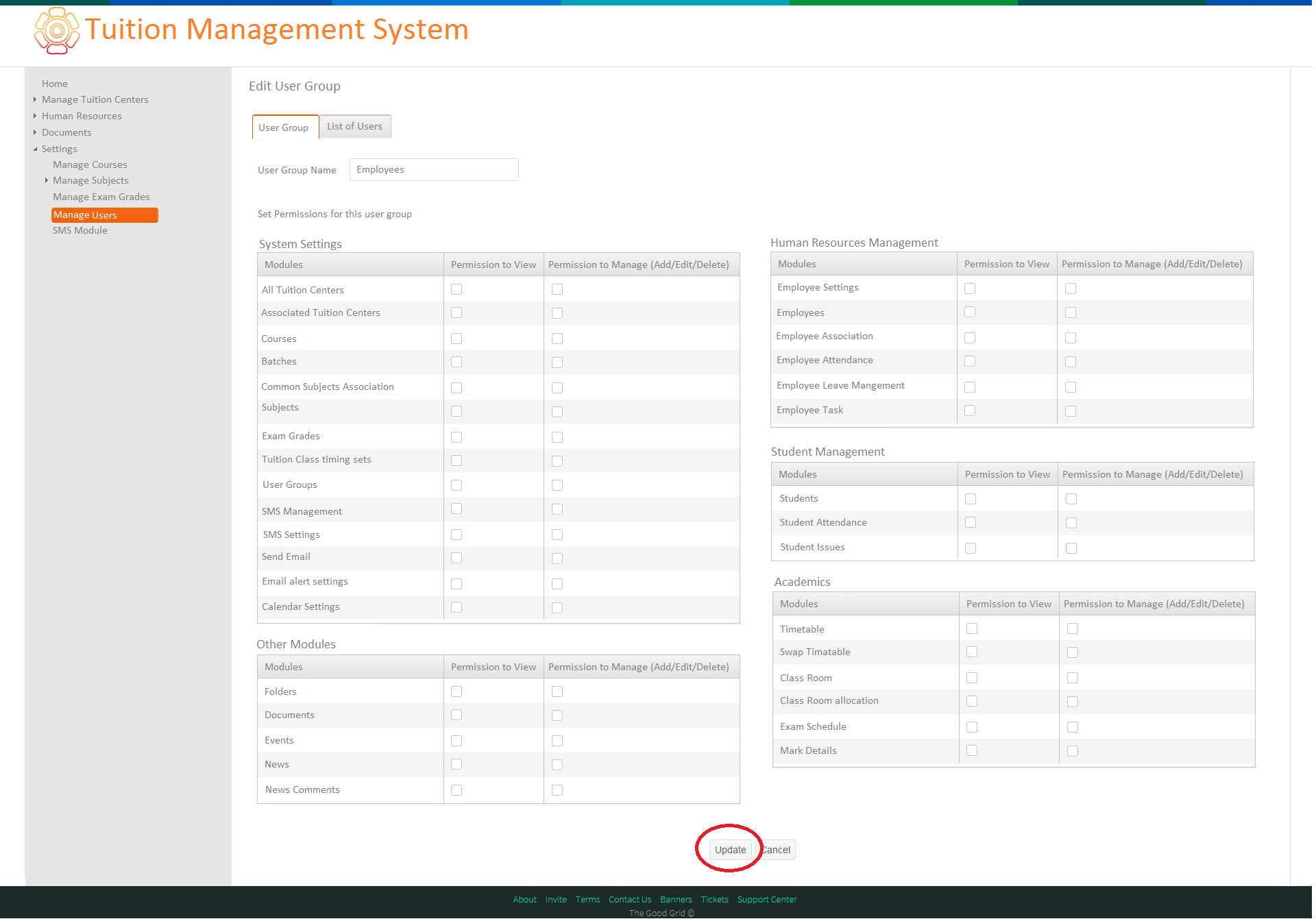Check view permission for Exam Grades
This screenshot has height=919, width=1316.
pos(456,438)
